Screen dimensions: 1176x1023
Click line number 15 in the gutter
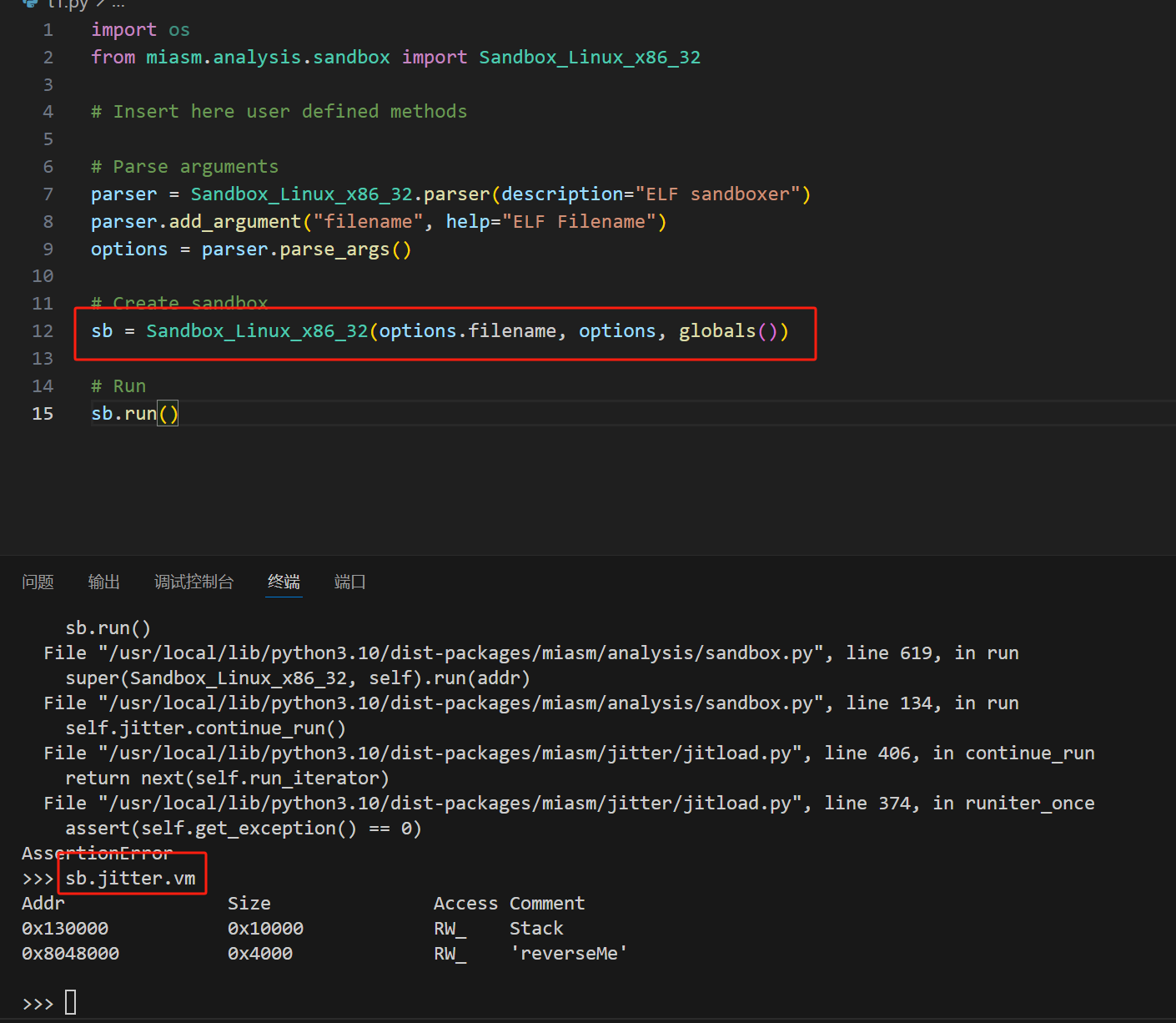(43, 414)
